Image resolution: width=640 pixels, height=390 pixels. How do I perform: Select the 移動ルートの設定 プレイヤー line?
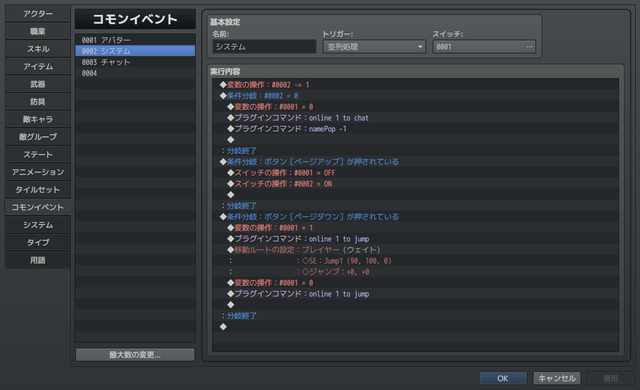click(416, 250)
